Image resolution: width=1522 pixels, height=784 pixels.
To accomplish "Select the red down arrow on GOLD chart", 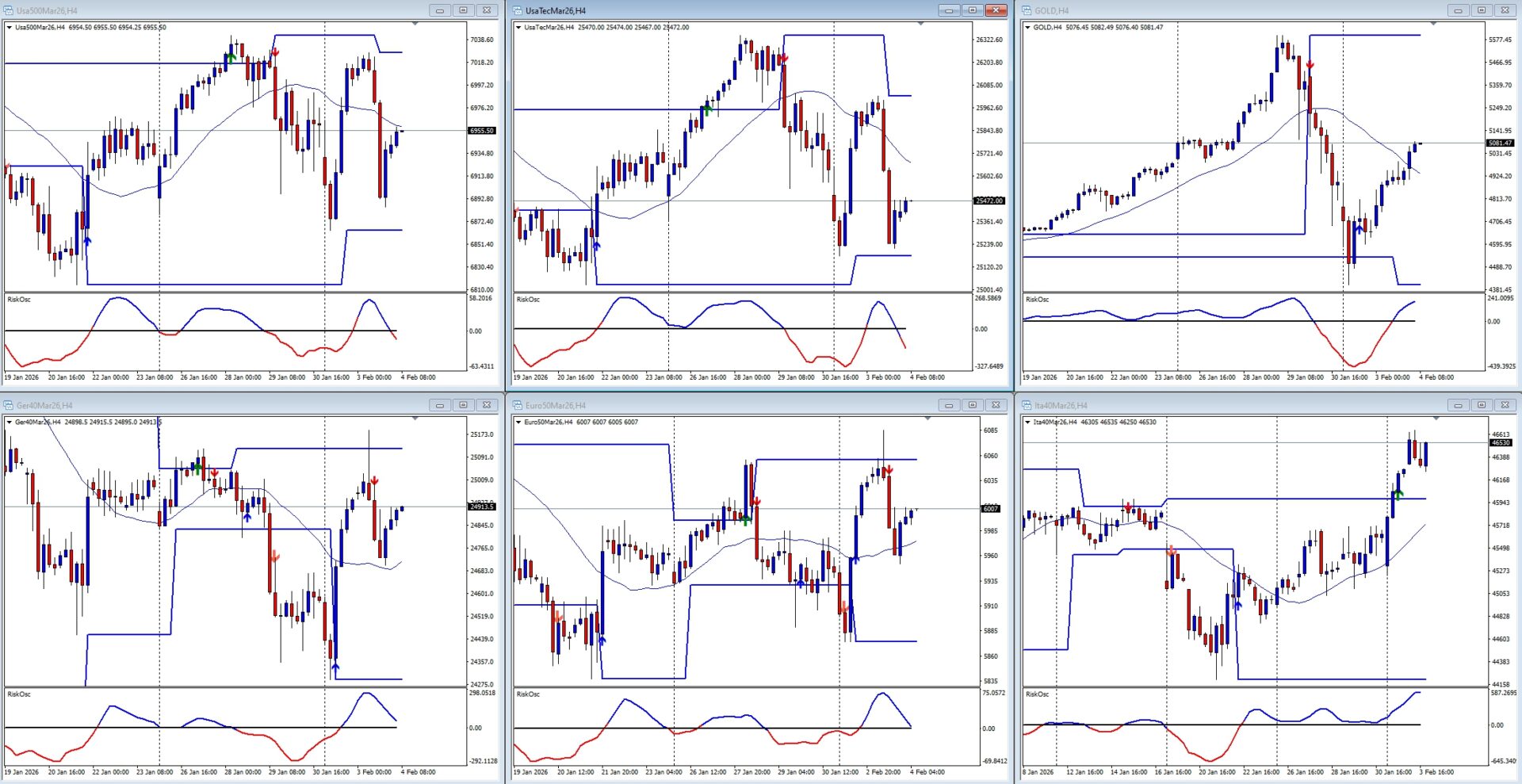I will (1310, 65).
